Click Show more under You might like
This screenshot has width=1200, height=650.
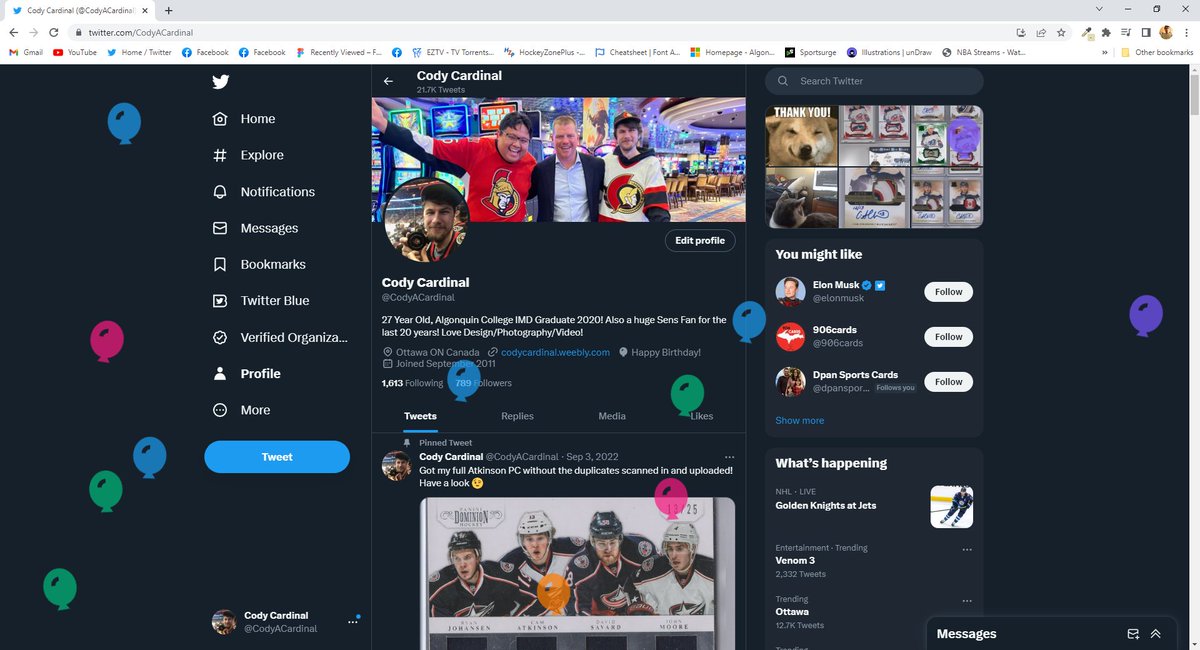pos(800,420)
